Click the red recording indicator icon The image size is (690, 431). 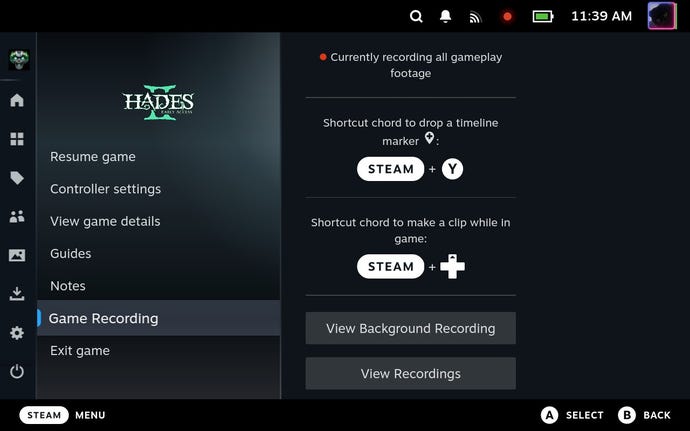point(507,17)
